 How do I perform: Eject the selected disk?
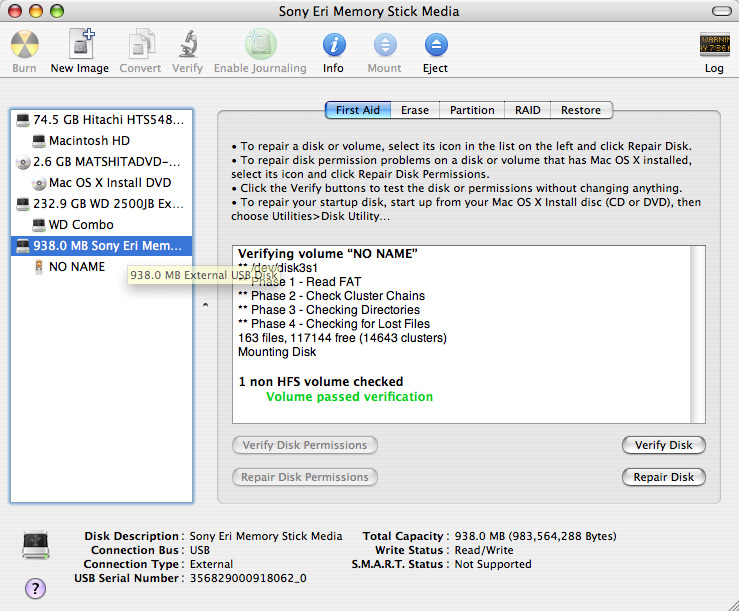[435, 46]
